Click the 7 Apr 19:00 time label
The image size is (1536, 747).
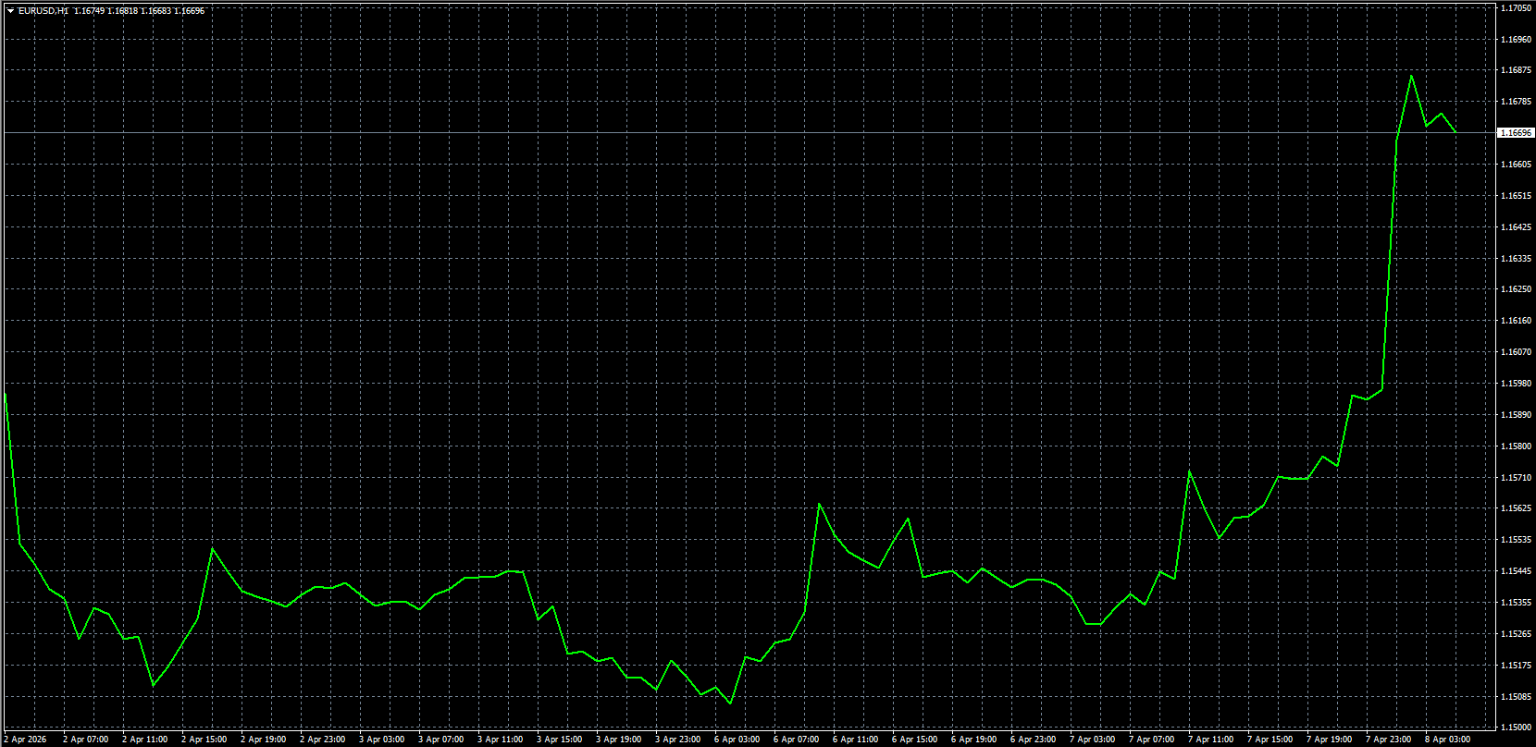click(1331, 740)
